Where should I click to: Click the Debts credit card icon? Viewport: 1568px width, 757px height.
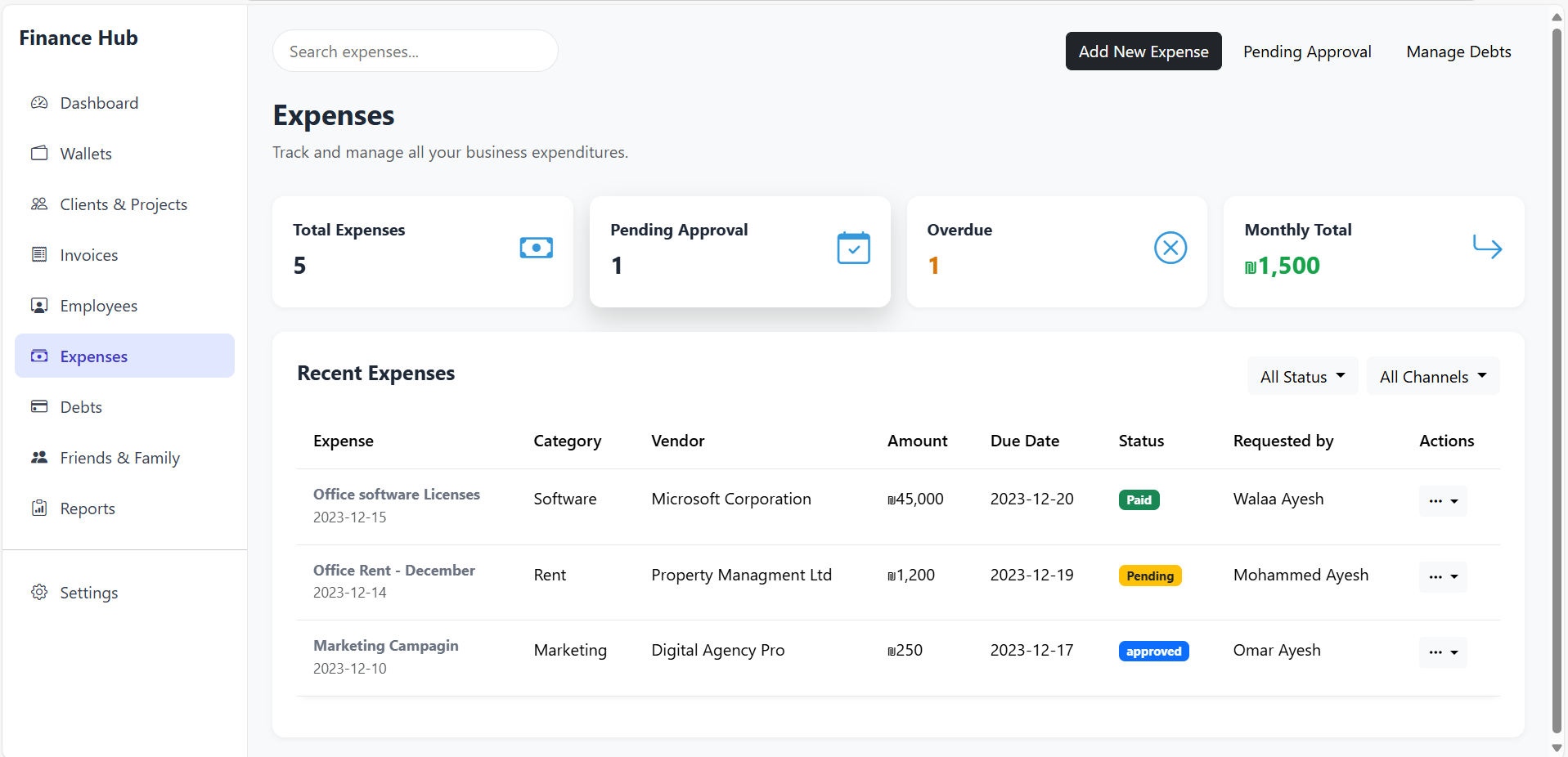click(39, 407)
